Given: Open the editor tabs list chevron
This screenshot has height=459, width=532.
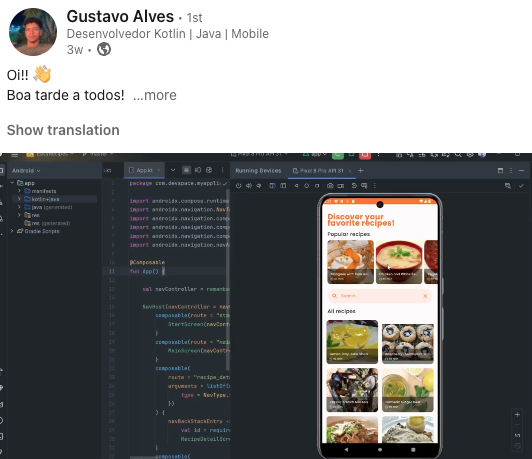Looking at the screenshot, I should tap(173, 170).
